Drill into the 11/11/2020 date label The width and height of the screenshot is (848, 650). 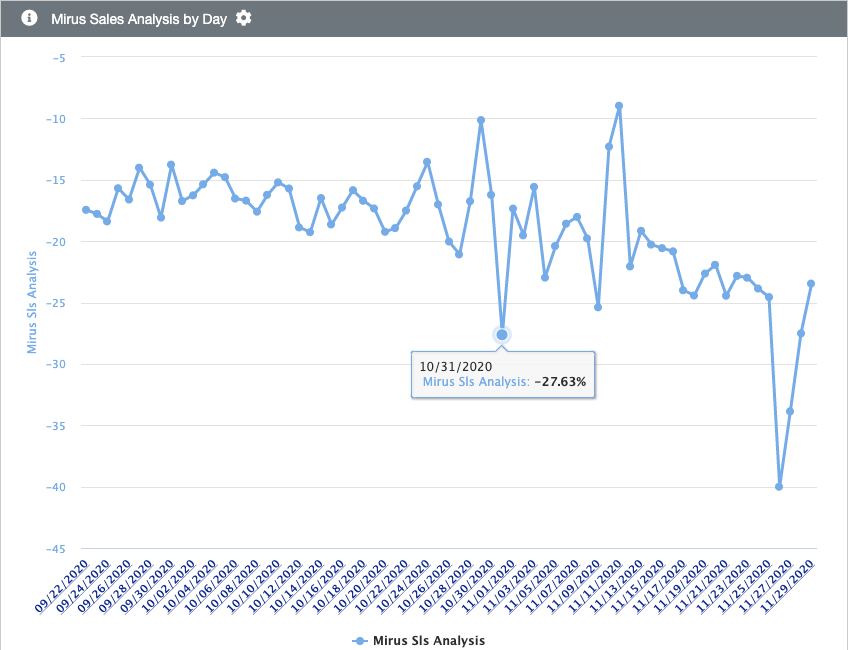tap(594, 587)
